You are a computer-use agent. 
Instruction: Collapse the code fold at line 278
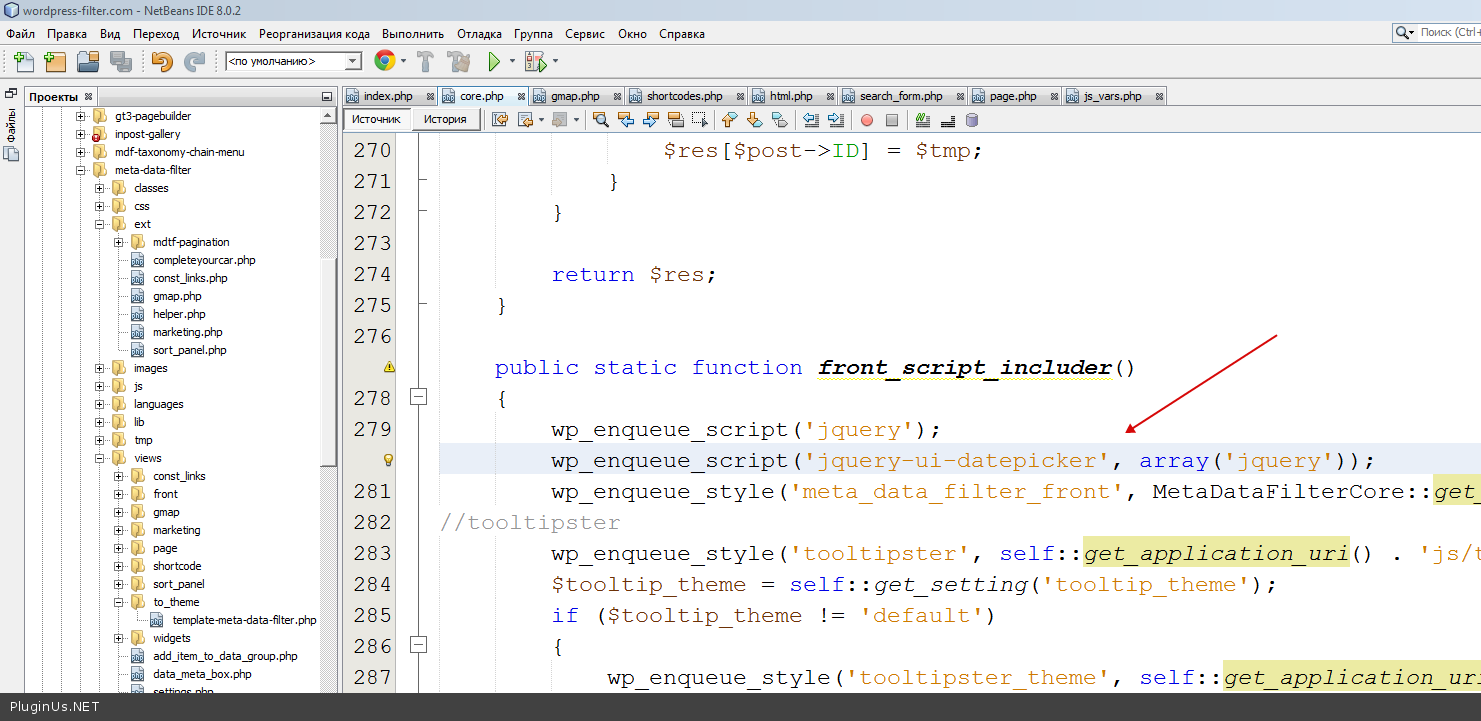tap(419, 398)
